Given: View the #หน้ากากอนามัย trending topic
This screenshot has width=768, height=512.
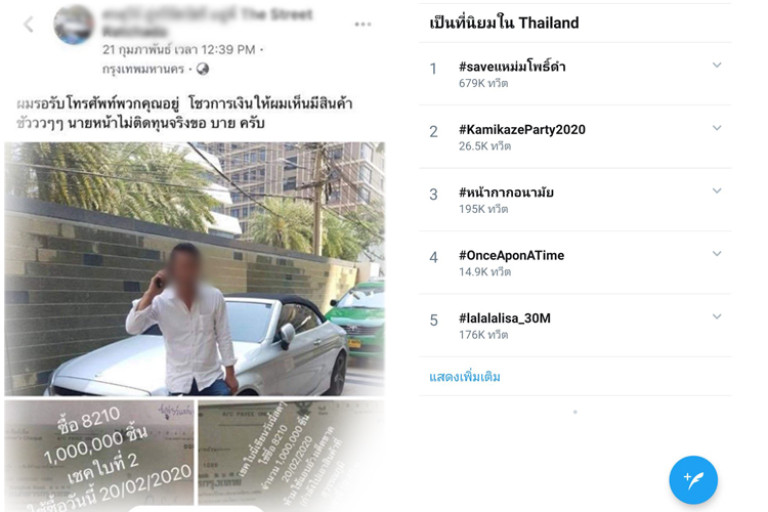Looking at the screenshot, I should tap(506, 192).
